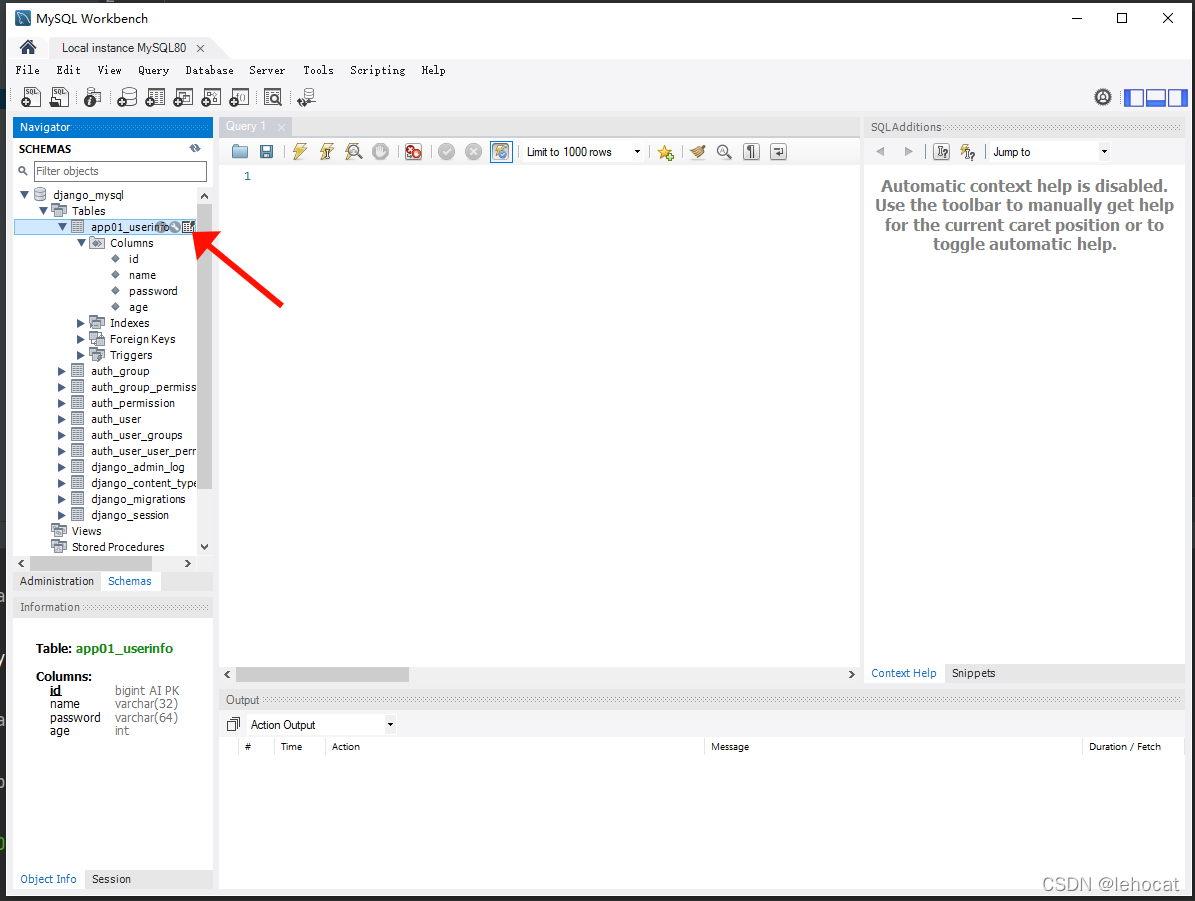Click the Filter objects search field

coord(120,171)
